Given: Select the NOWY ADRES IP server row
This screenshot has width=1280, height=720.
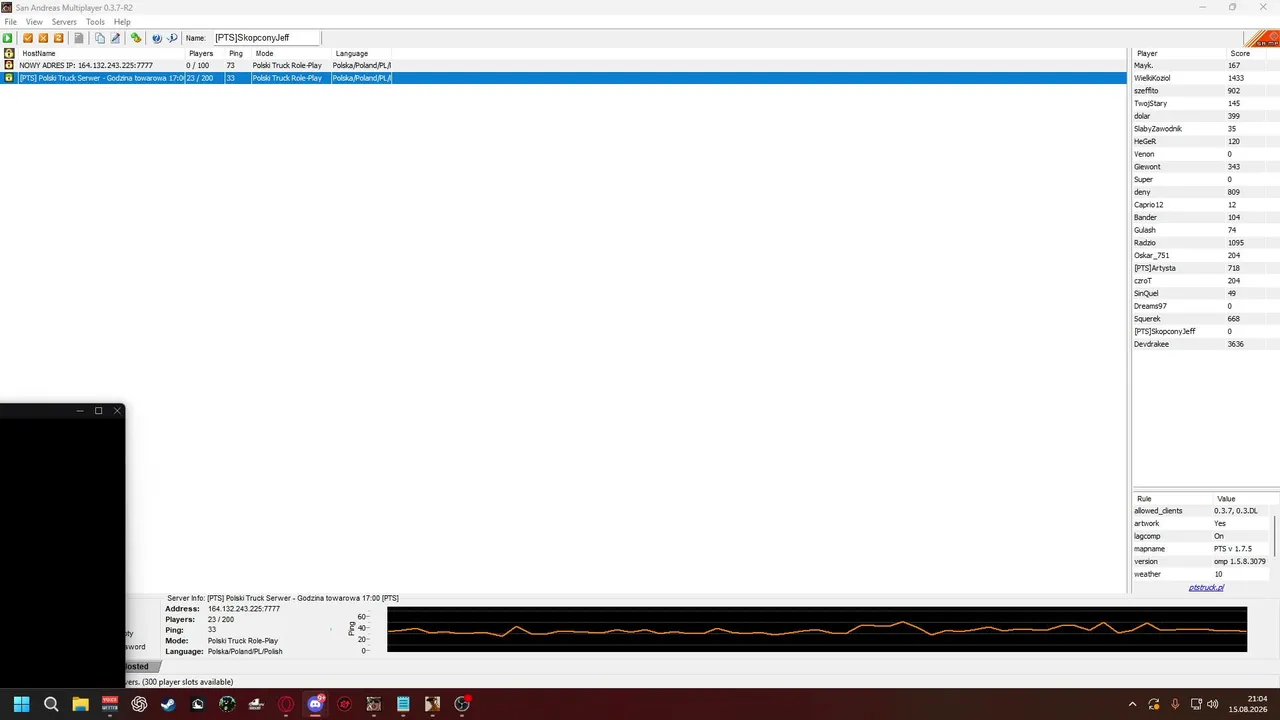Looking at the screenshot, I should coord(563,65).
